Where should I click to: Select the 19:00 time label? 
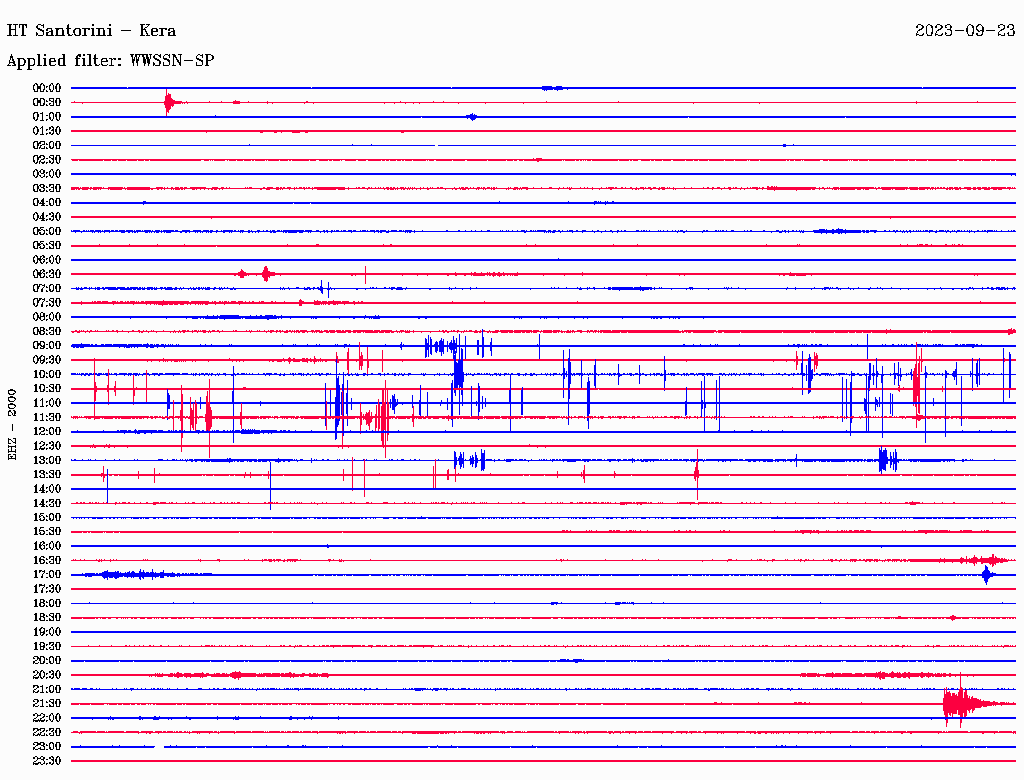(x=47, y=632)
